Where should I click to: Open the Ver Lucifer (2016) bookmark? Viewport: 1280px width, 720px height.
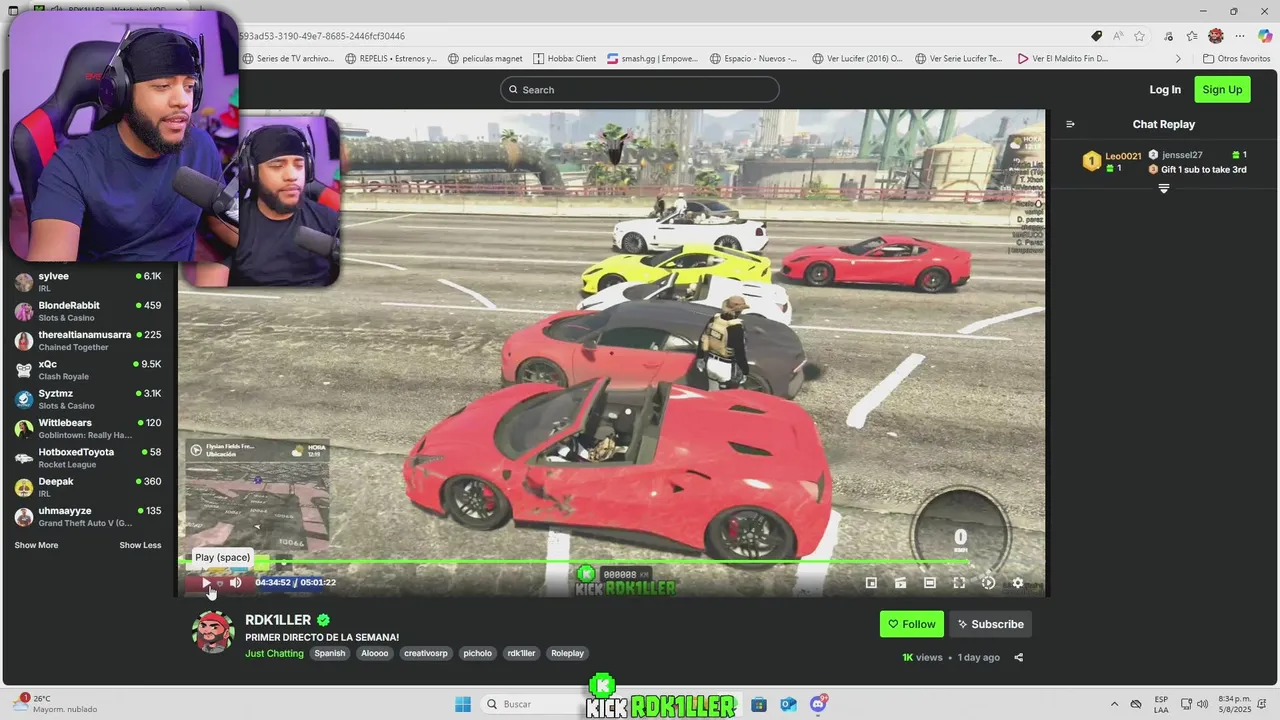pyautogui.click(x=857, y=58)
